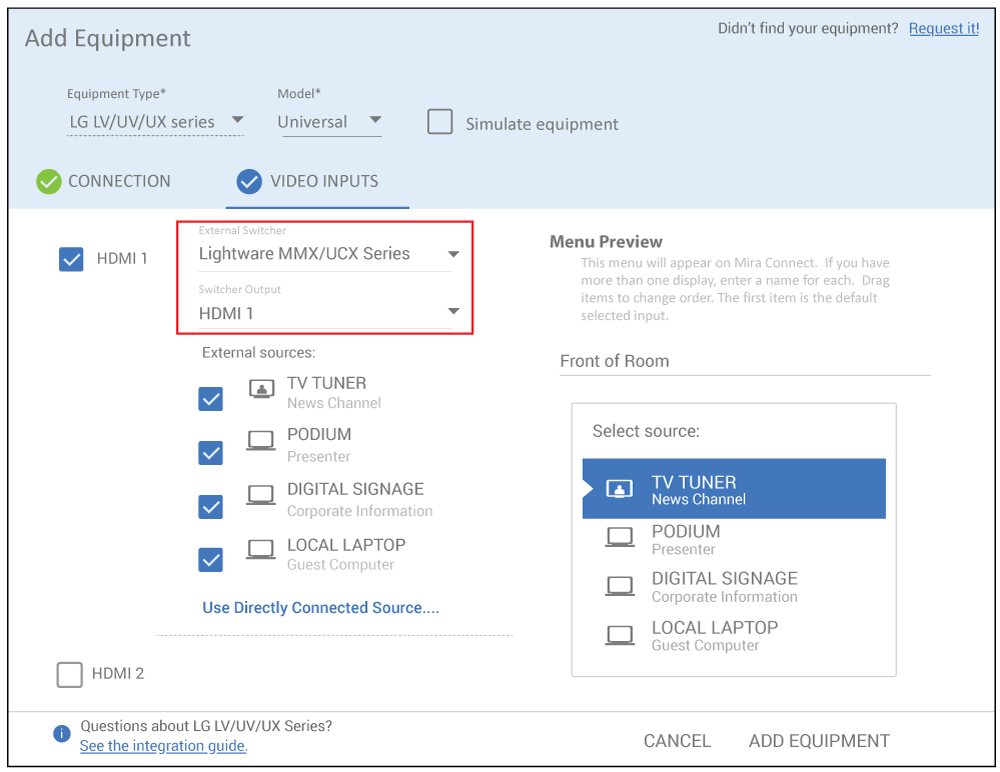The width and height of the screenshot is (1000, 772).
Task: Click the green checkmark icon beside Connection
Action: (x=48, y=181)
